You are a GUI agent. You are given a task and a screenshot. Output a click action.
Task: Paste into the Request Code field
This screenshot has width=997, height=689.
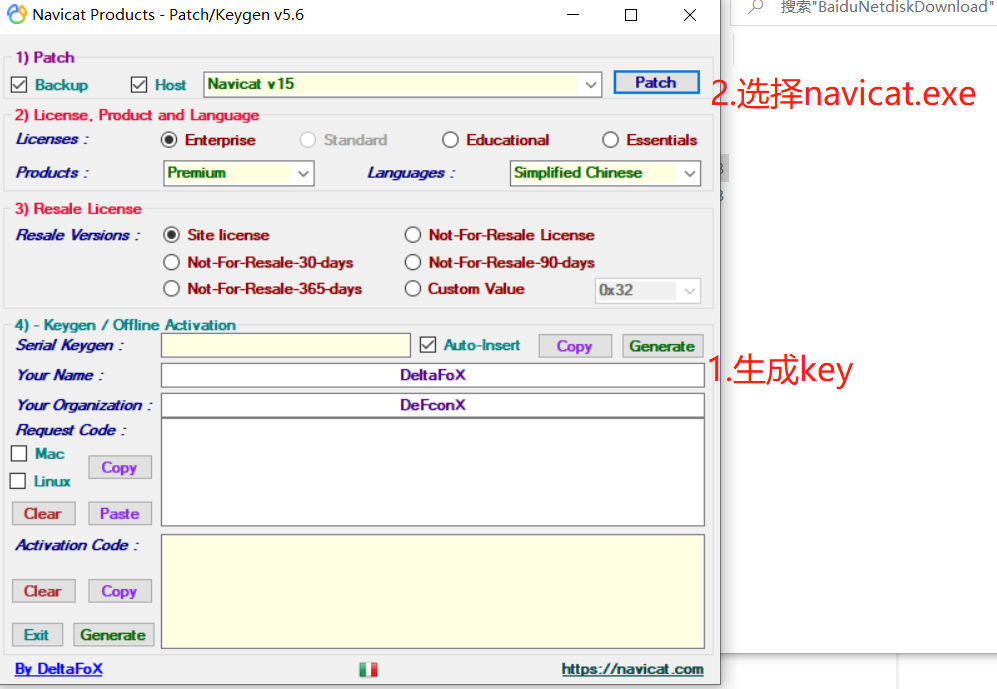point(120,514)
